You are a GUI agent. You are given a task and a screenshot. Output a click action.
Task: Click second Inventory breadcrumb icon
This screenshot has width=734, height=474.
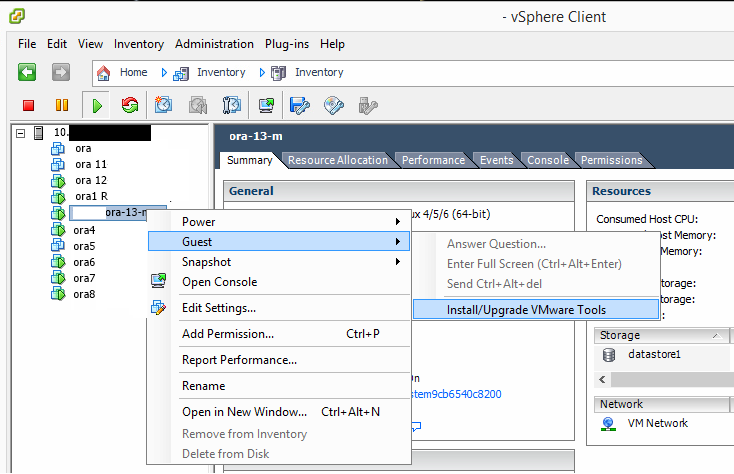pos(279,73)
